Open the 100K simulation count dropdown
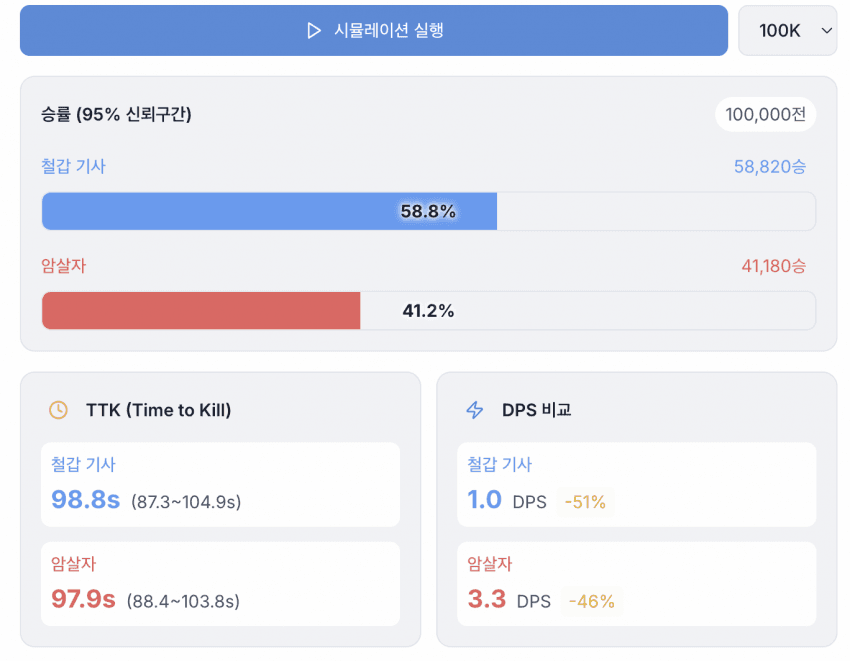Image resolution: width=850 pixels, height=661 pixels. coord(787,31)
